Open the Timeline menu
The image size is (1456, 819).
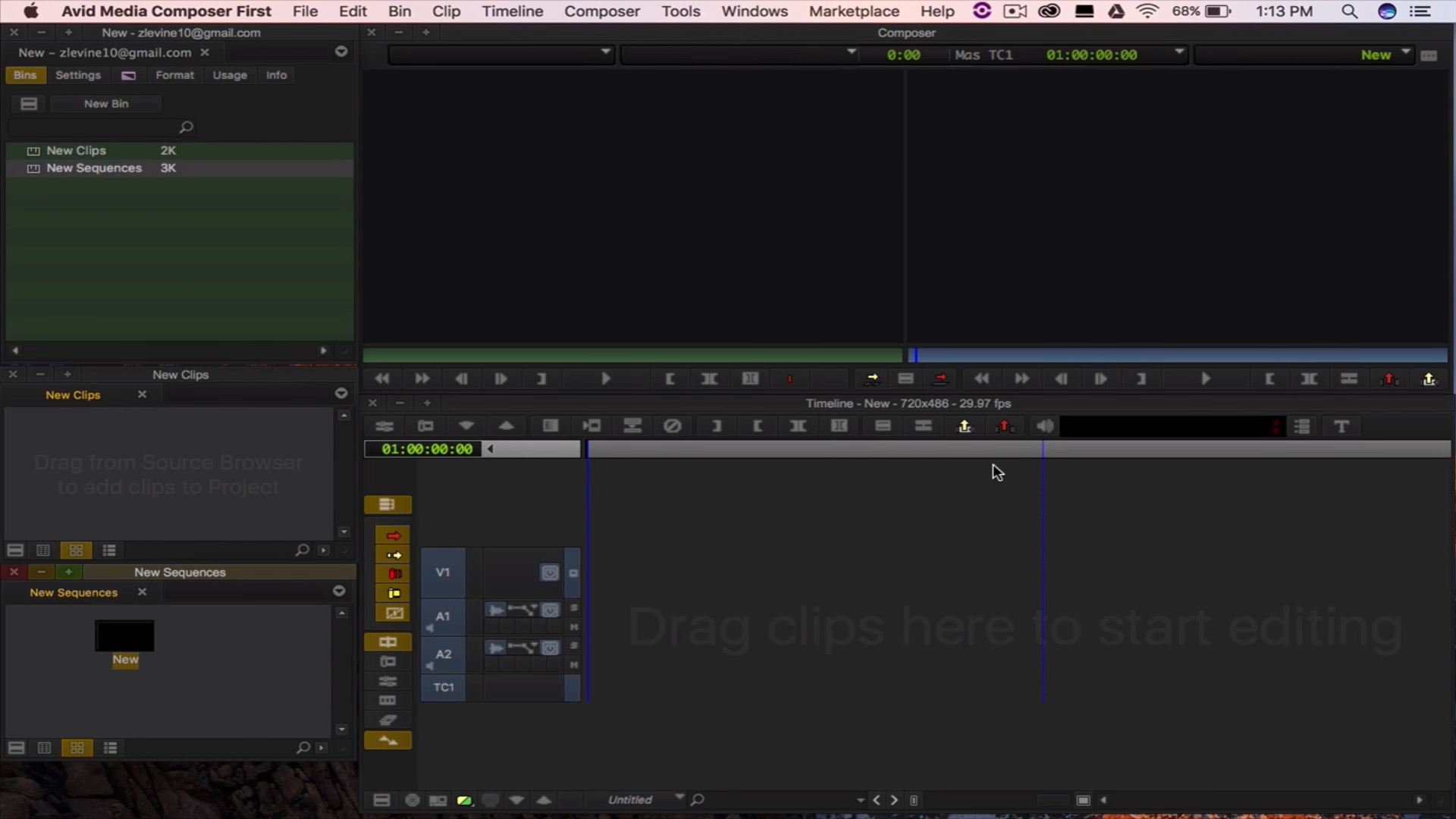coord(512,11)
